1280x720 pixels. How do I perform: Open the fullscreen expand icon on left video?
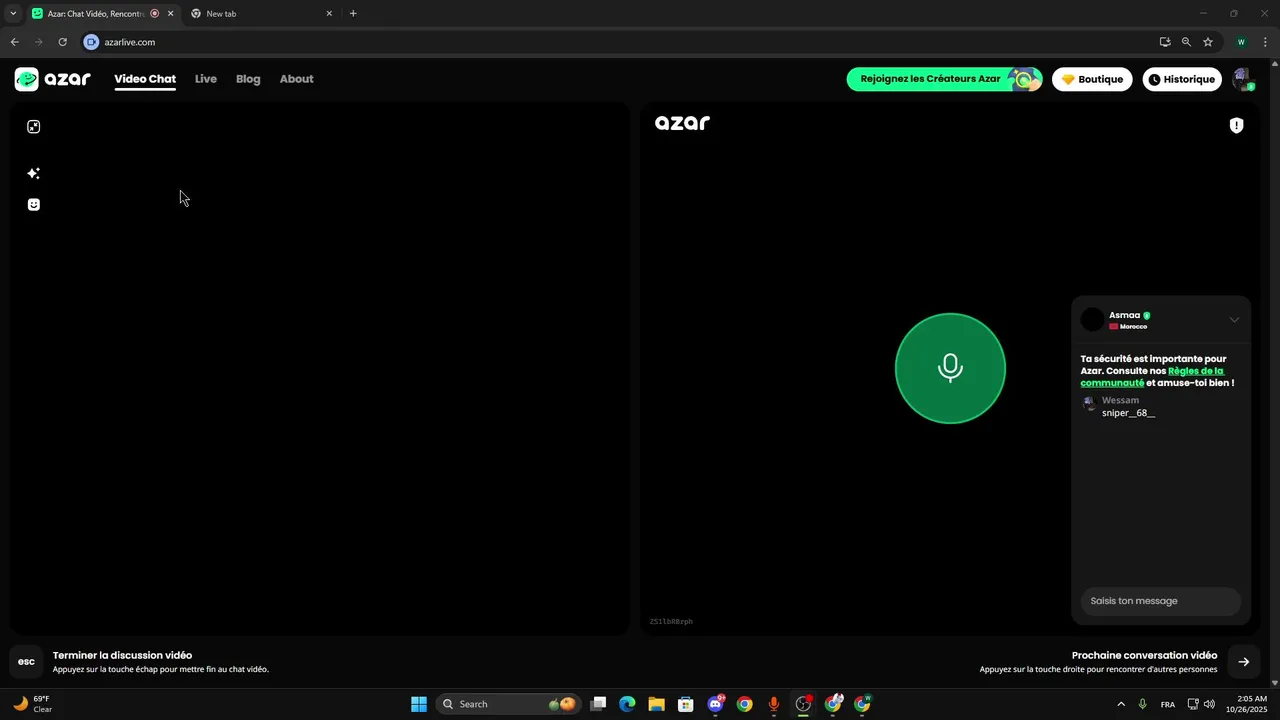[x=33, y=127]
